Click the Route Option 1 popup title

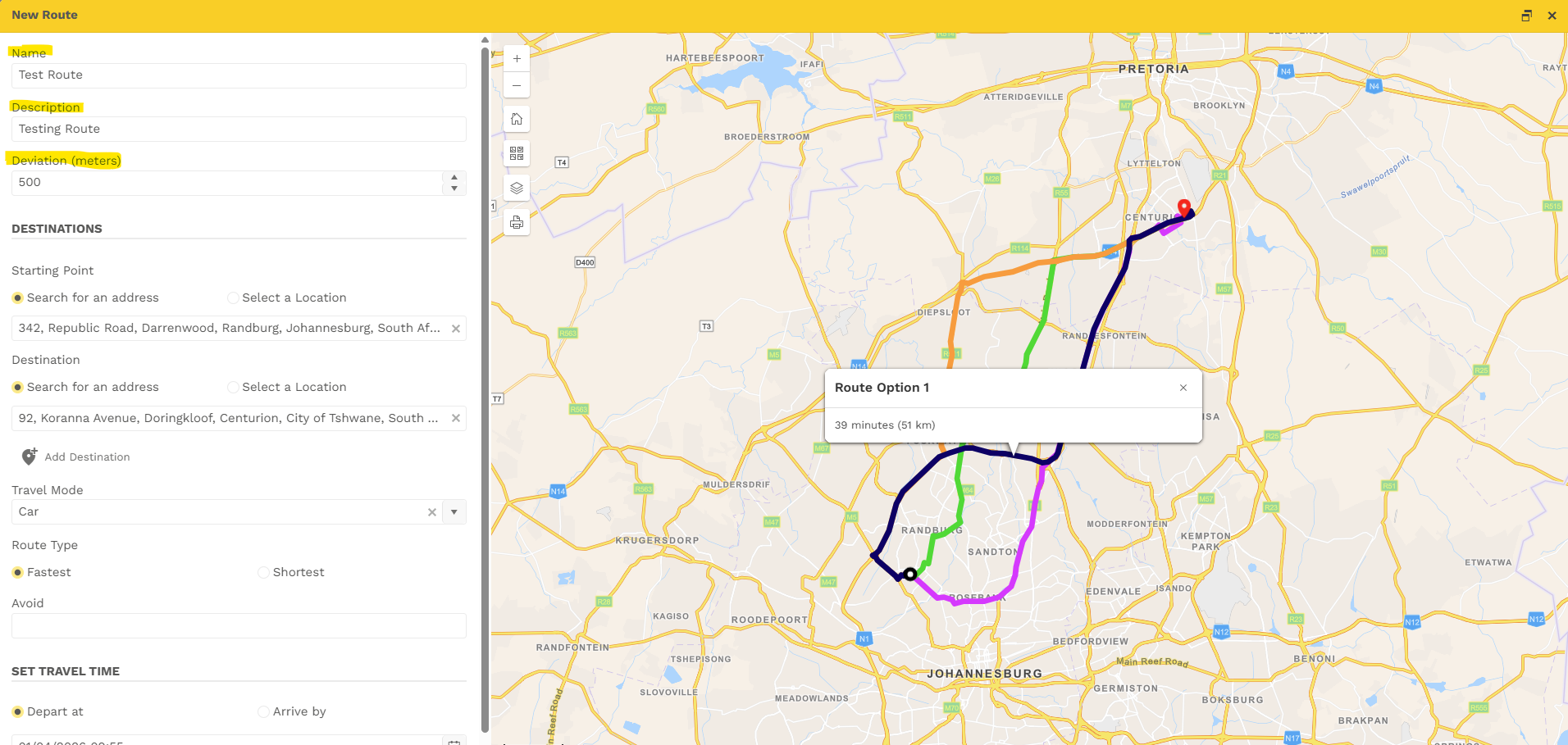[882, 388]
